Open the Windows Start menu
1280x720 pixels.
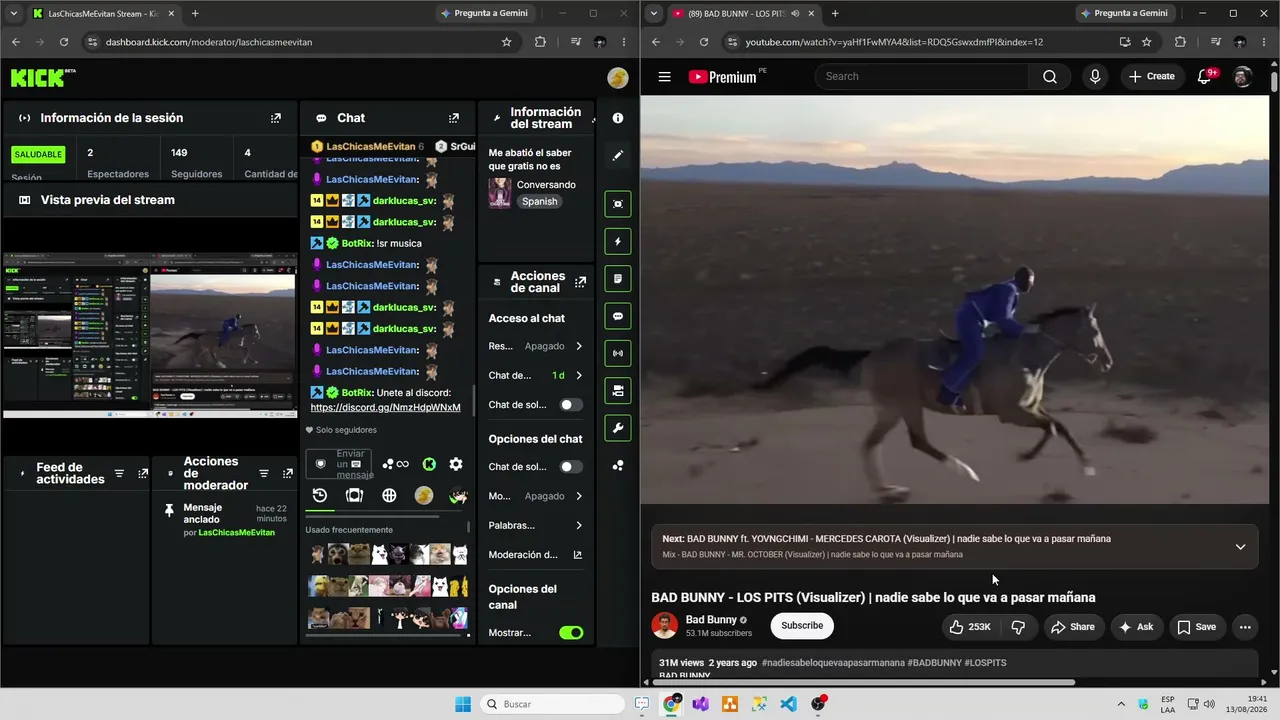pyautogui.click(x=463, y=704)
